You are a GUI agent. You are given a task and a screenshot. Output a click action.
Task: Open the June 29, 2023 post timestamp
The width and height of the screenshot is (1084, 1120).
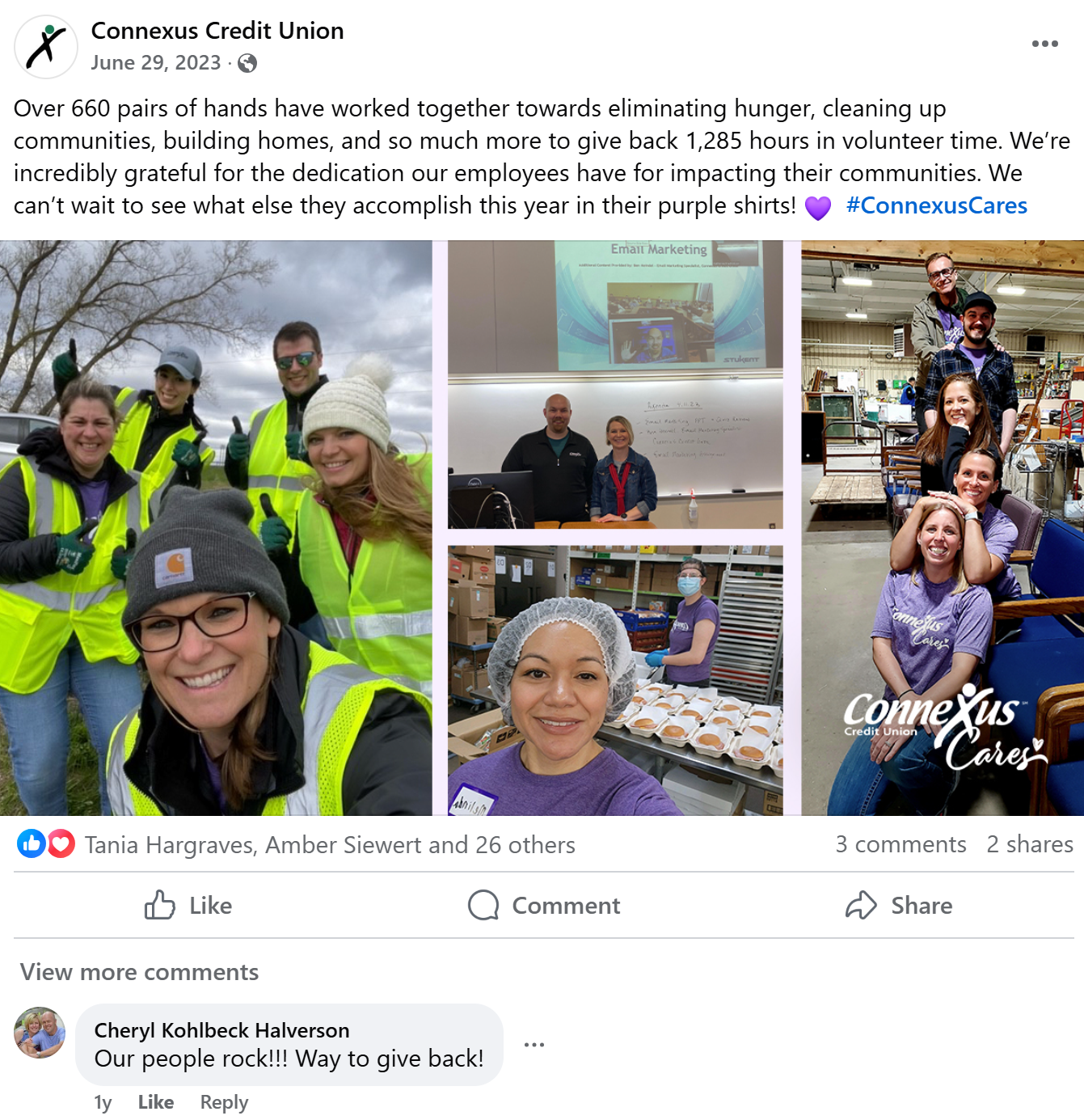coord(156,63)
